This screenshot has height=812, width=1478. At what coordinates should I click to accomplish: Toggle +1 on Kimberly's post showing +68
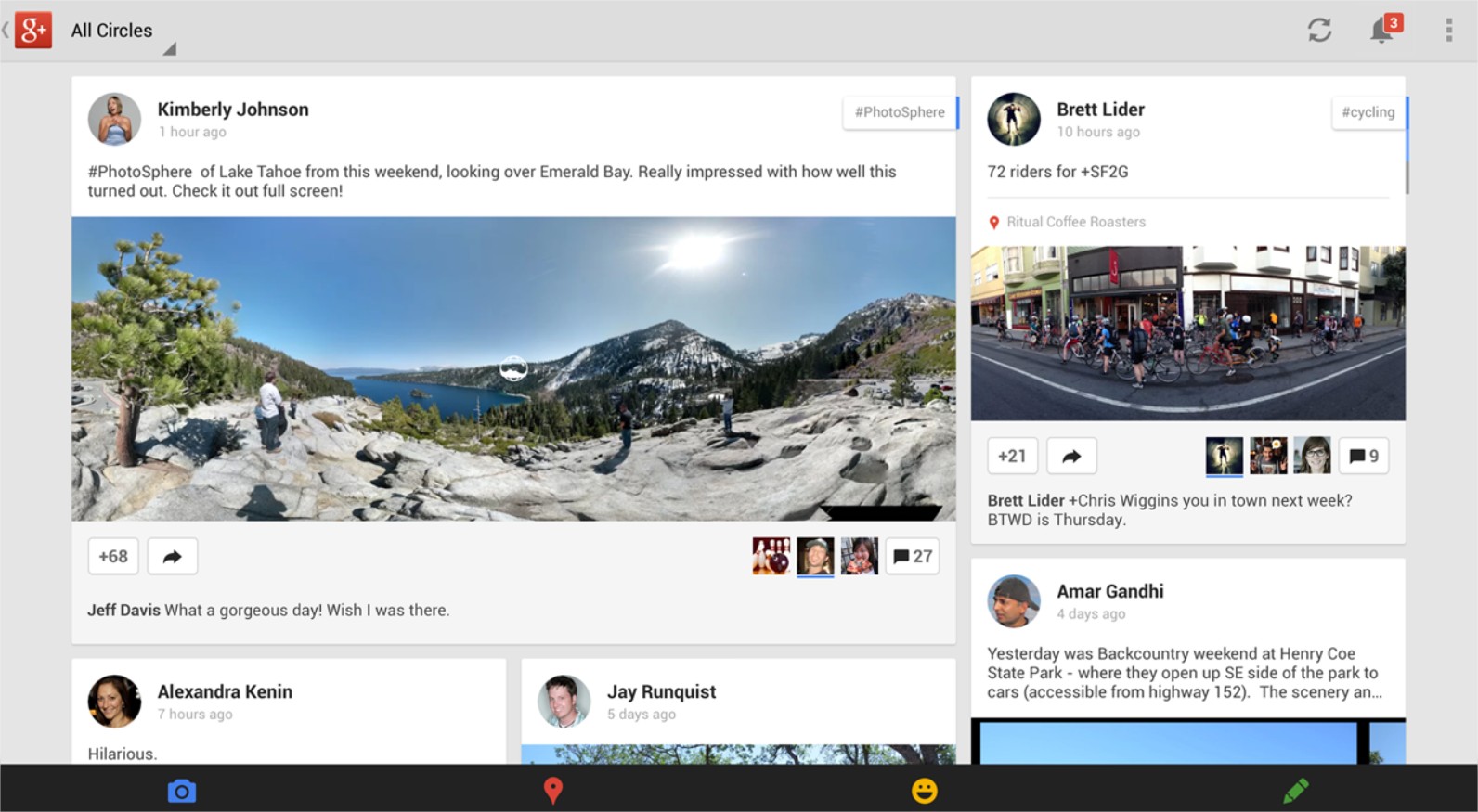pyautogui.click(x=113, y=557)
